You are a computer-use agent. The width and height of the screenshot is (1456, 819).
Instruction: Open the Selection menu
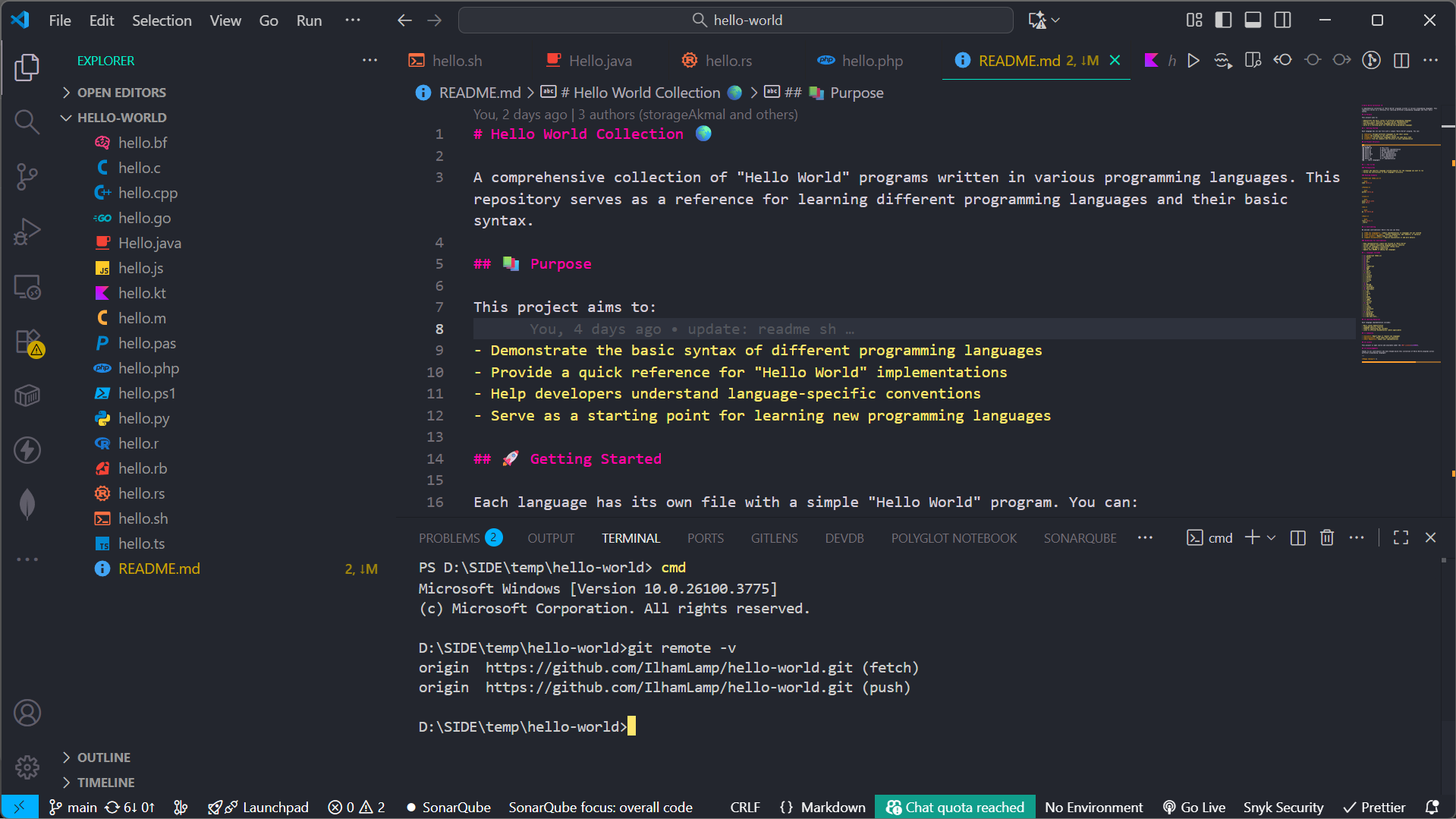(162, 20)
